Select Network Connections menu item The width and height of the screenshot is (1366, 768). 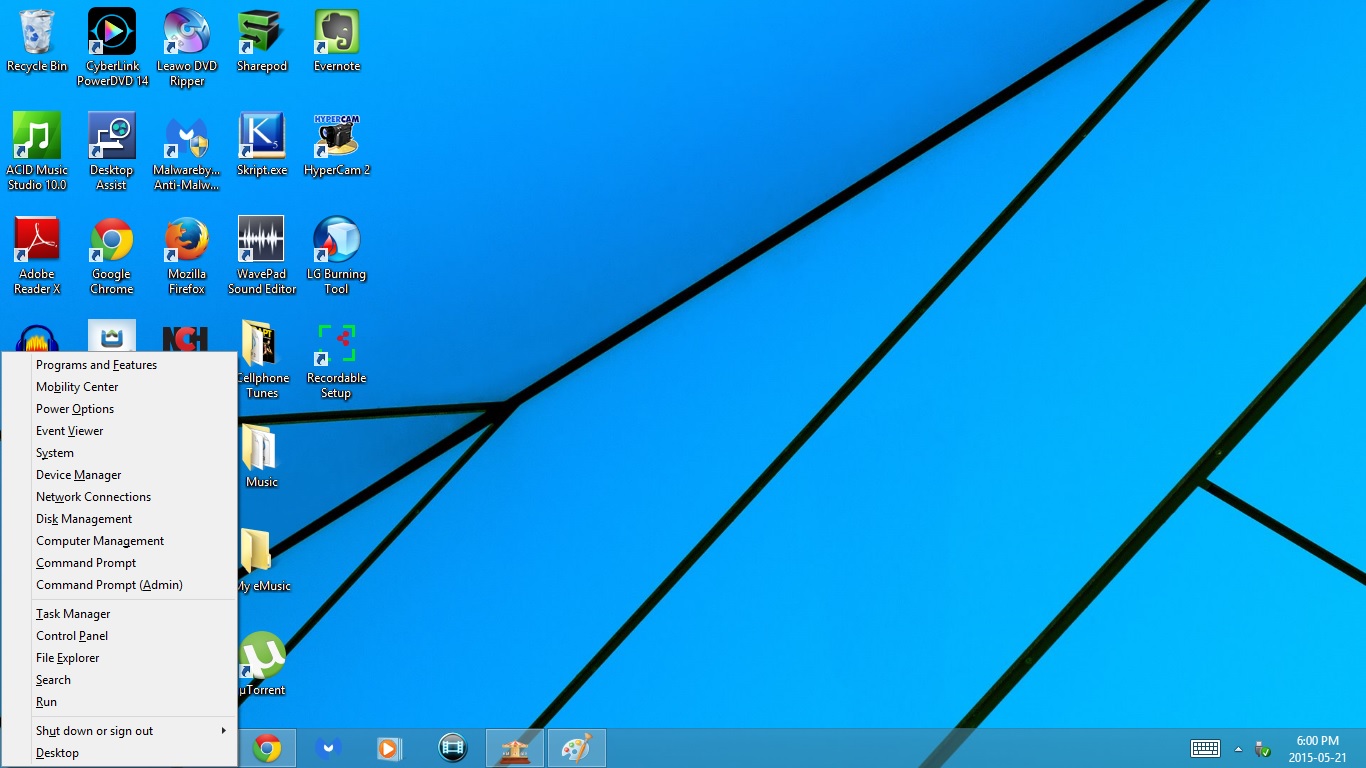click(119, 497)
